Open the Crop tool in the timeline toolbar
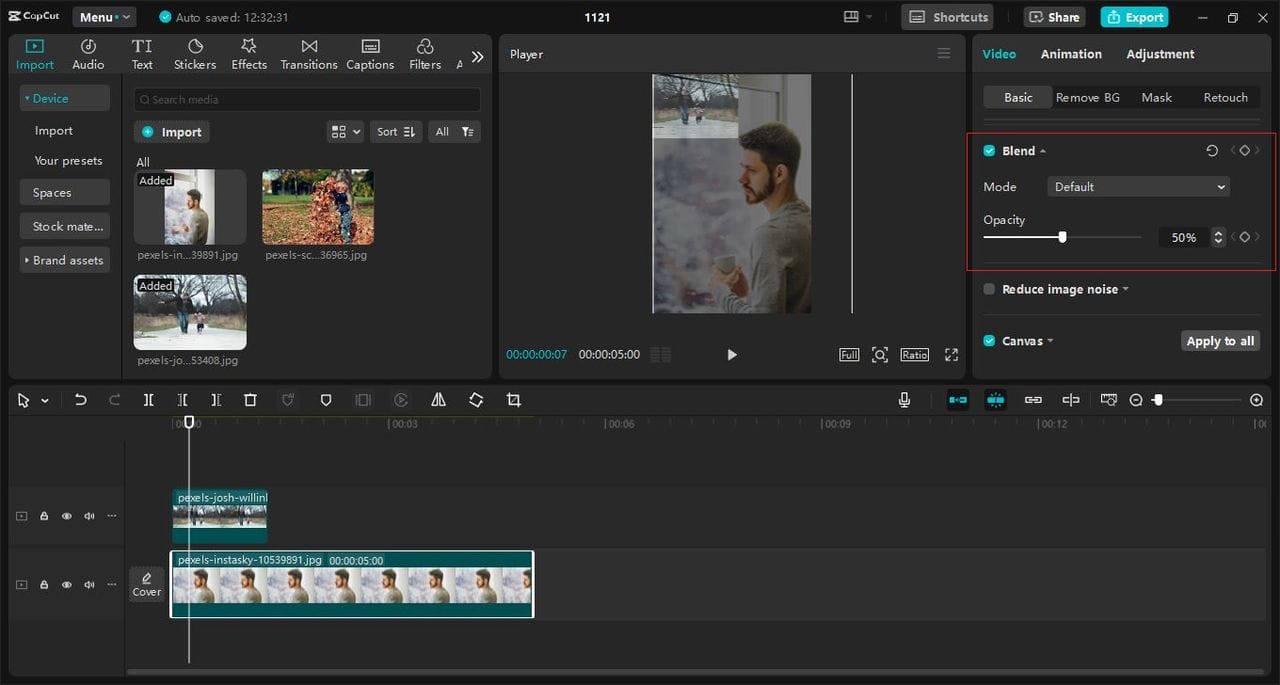Screen dimensions: 1280x685 point(513,400)
